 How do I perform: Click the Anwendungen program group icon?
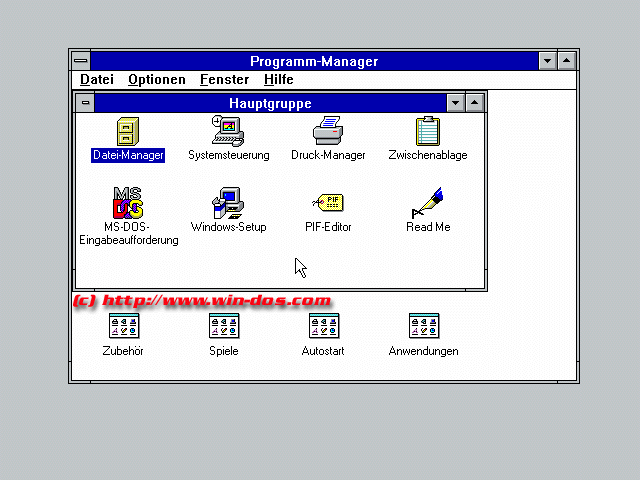[423, 326]
